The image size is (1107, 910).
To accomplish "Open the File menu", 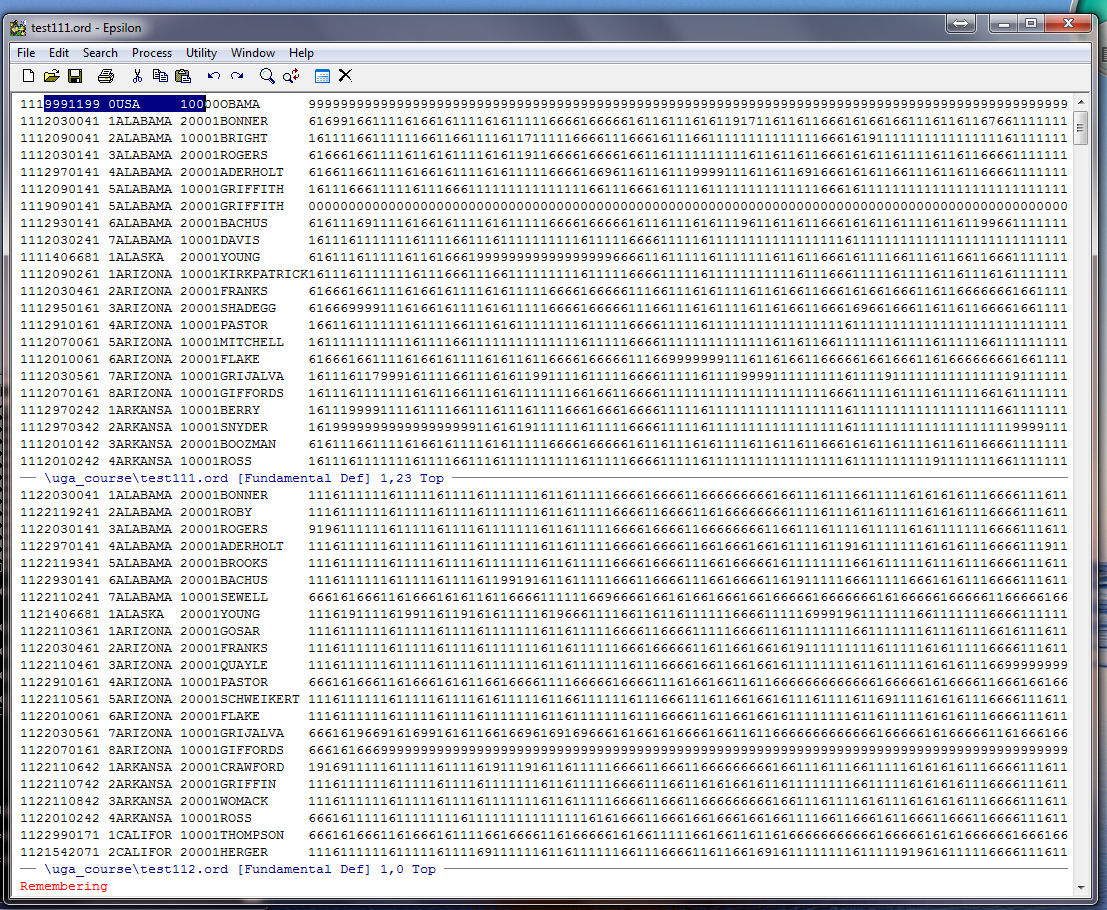I will [26, 53].
